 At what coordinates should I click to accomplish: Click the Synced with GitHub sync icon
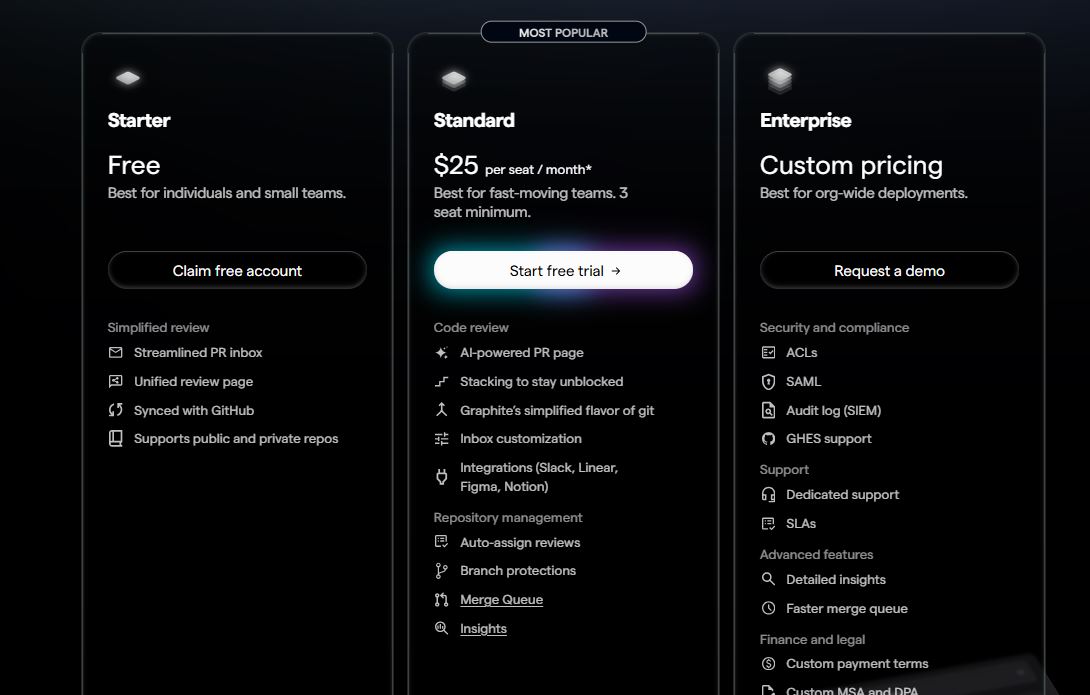[x=116, y=410]
